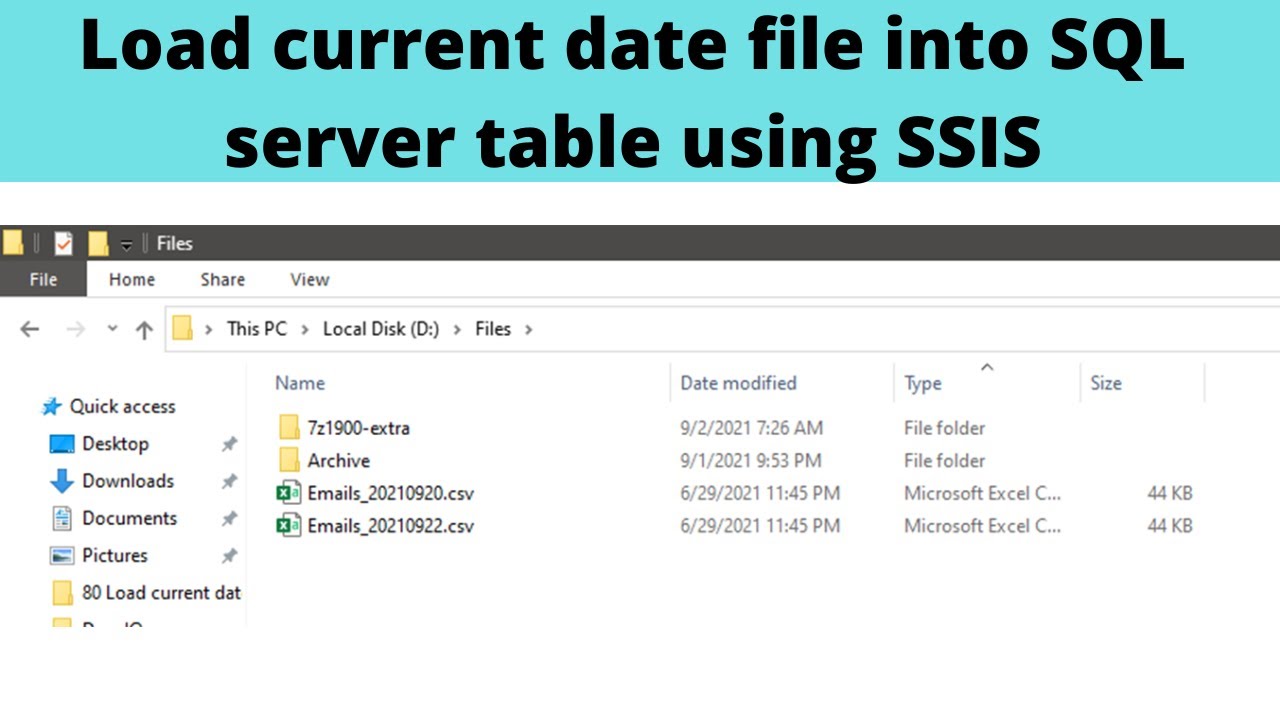The width and height of the screenshot is (1280, 720).
Task: Open the File menu tab
Action: click(43, 279)
